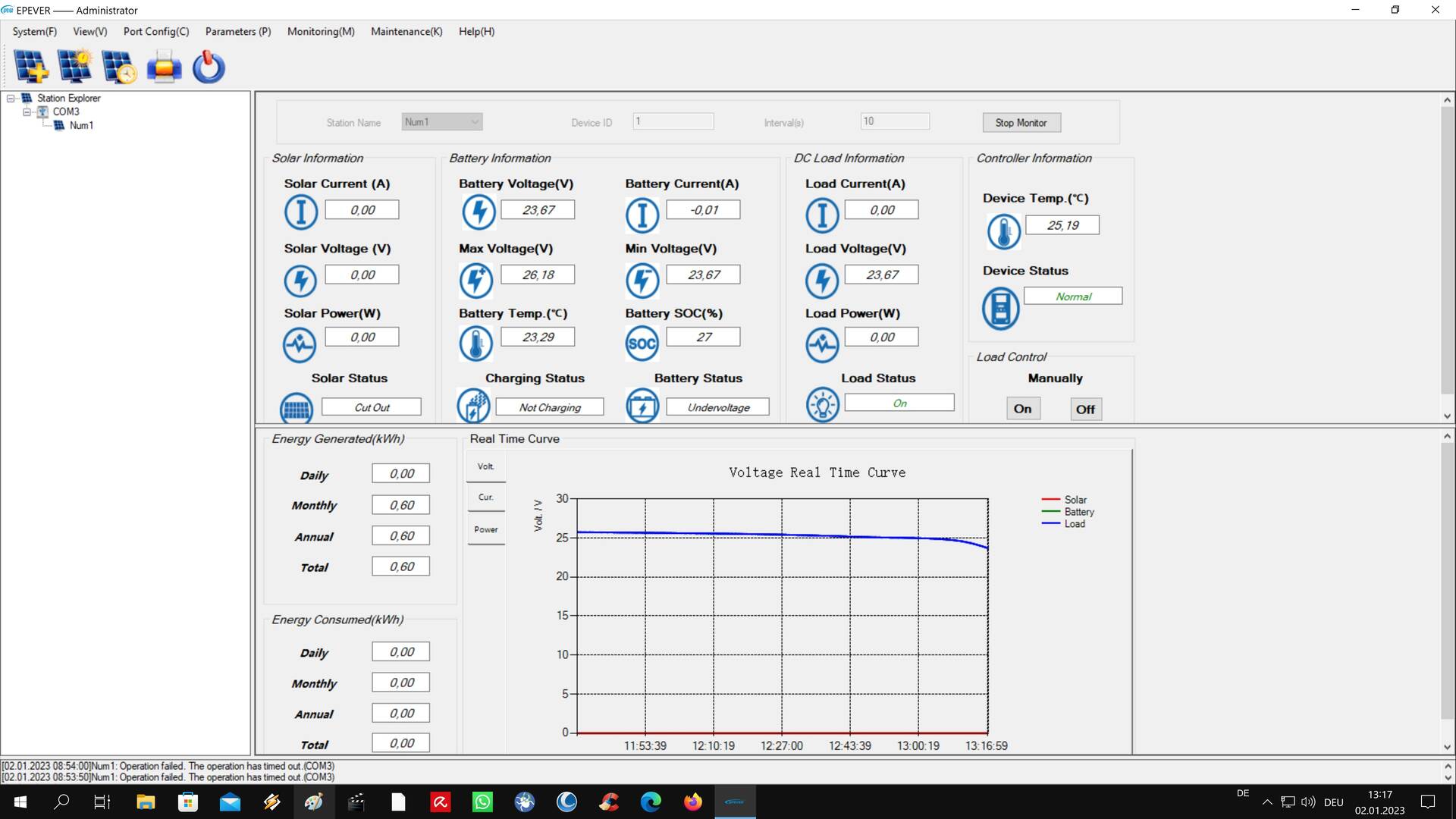Collapse the Station Explorer tree root
The width and height of the screenshot is (1456, 819).
(x=11, y=99)
